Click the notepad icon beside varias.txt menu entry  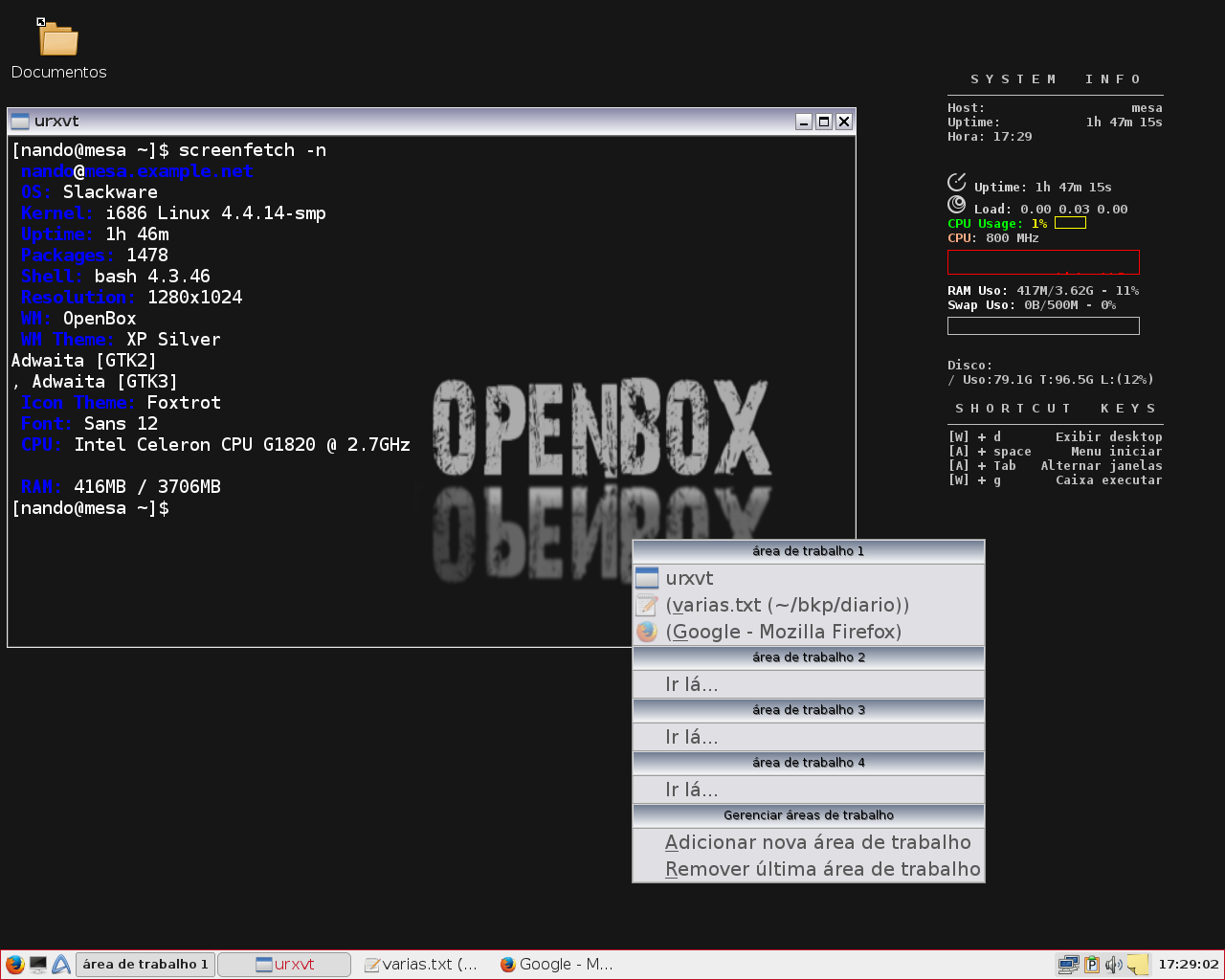pyautogui.click(x=647, y=605)
